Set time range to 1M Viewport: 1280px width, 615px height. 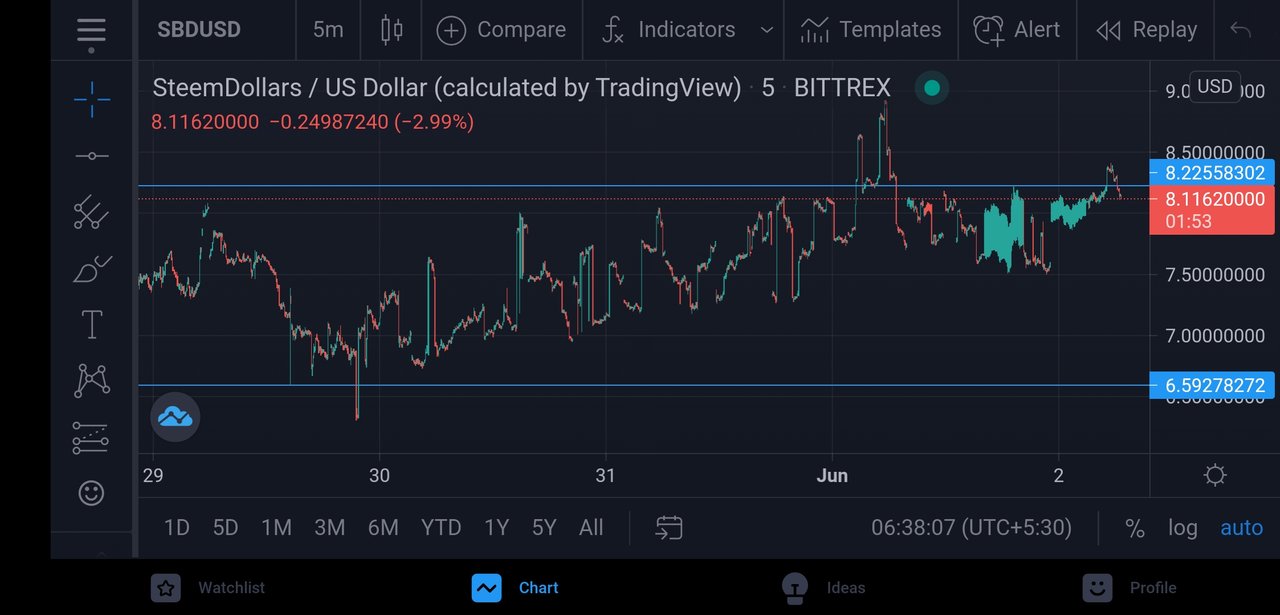[x=276, y=527]
